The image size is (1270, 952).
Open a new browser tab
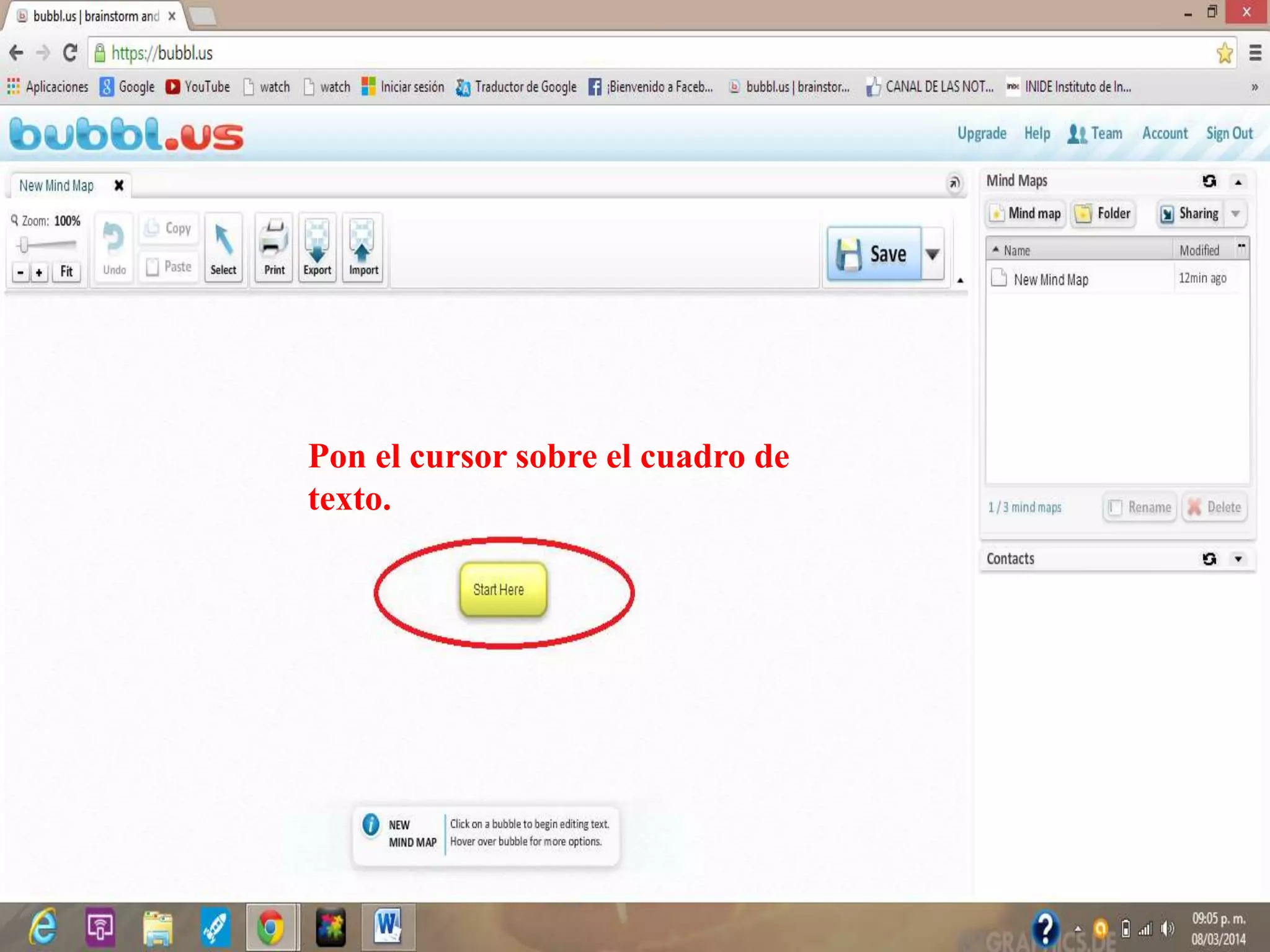(203, 17)
